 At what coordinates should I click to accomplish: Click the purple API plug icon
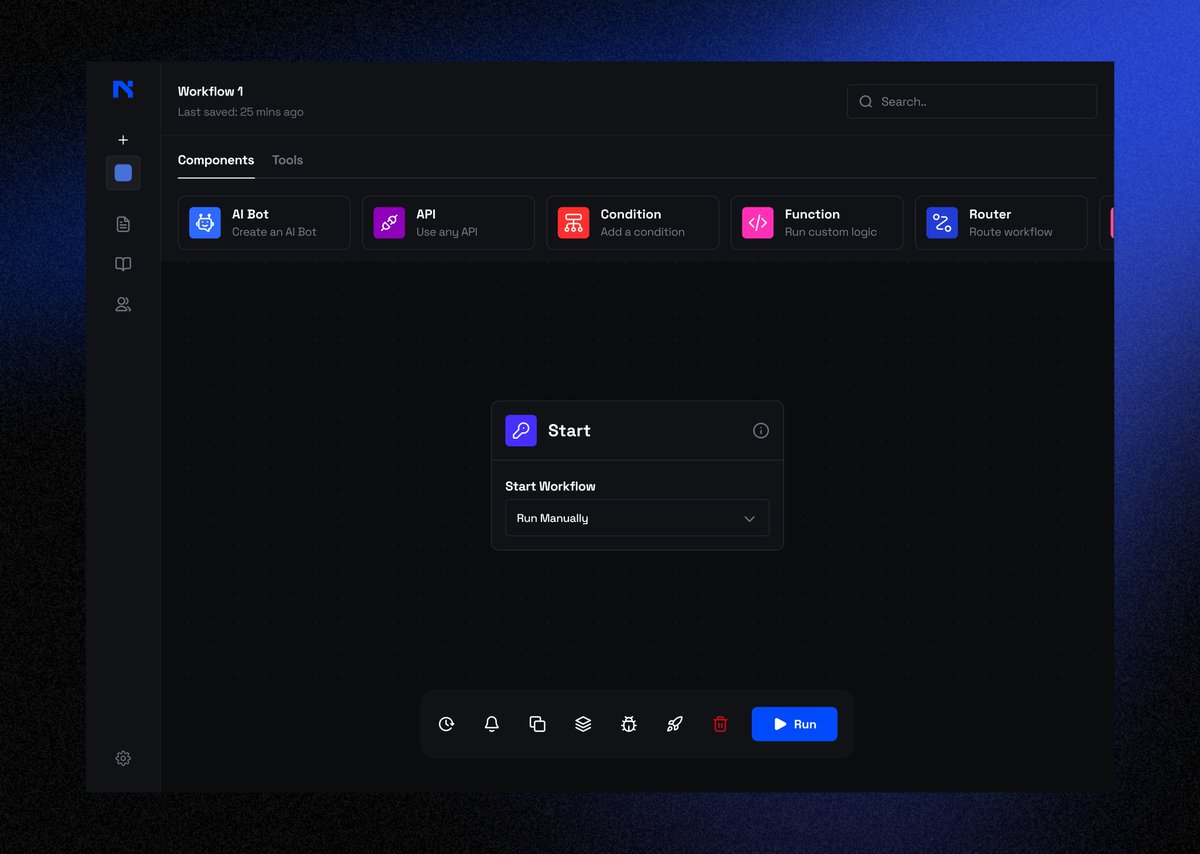point(389,222)
